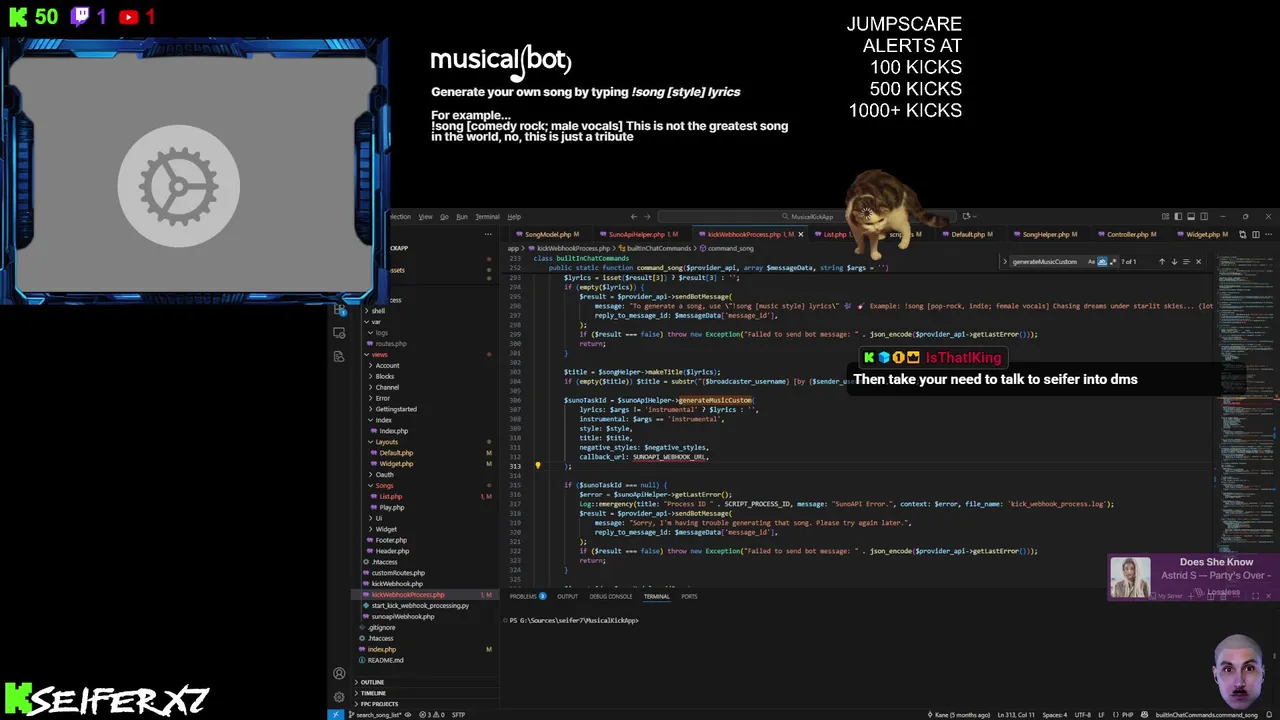Screen dimensions: 1280x720
Task: Open start_kick_webhook_processing.py in explorer
Action: pos(420,605)
